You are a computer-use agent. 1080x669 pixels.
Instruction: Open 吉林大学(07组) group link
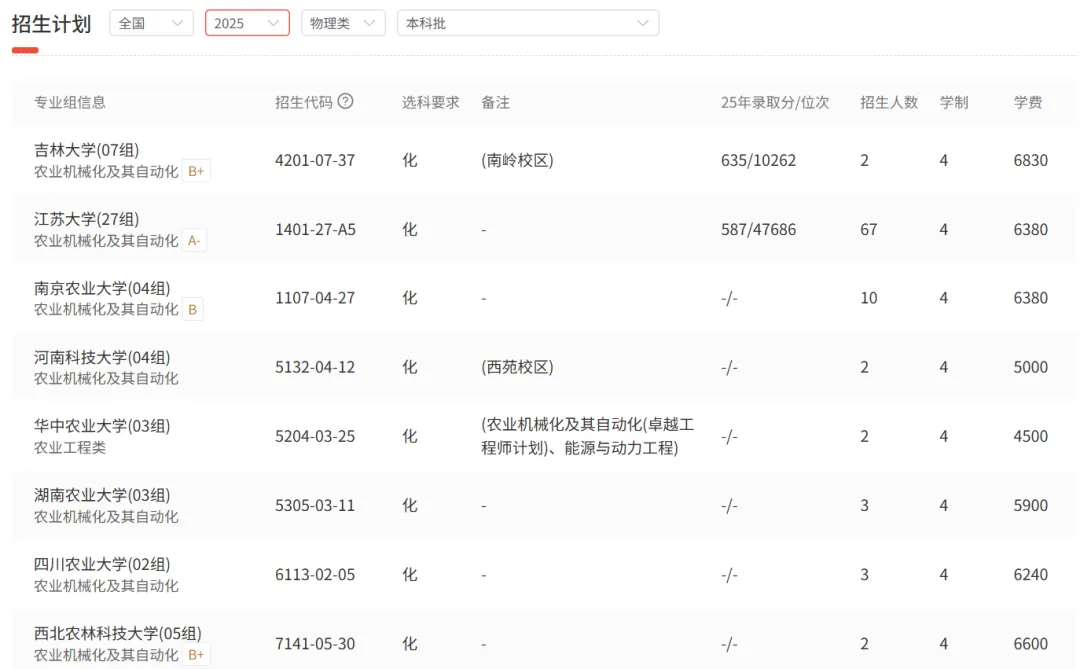(87, 150)
